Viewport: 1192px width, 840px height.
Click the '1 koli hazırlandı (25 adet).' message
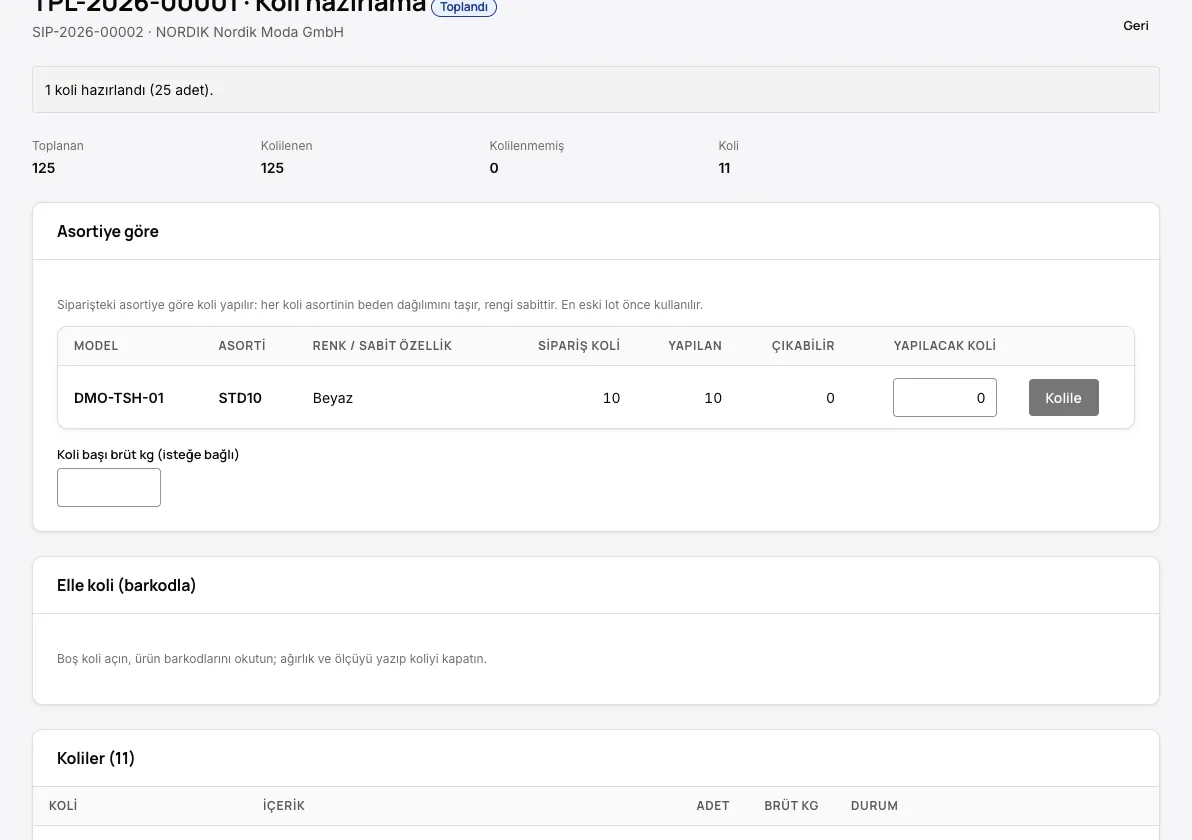[x=129, y=90]
